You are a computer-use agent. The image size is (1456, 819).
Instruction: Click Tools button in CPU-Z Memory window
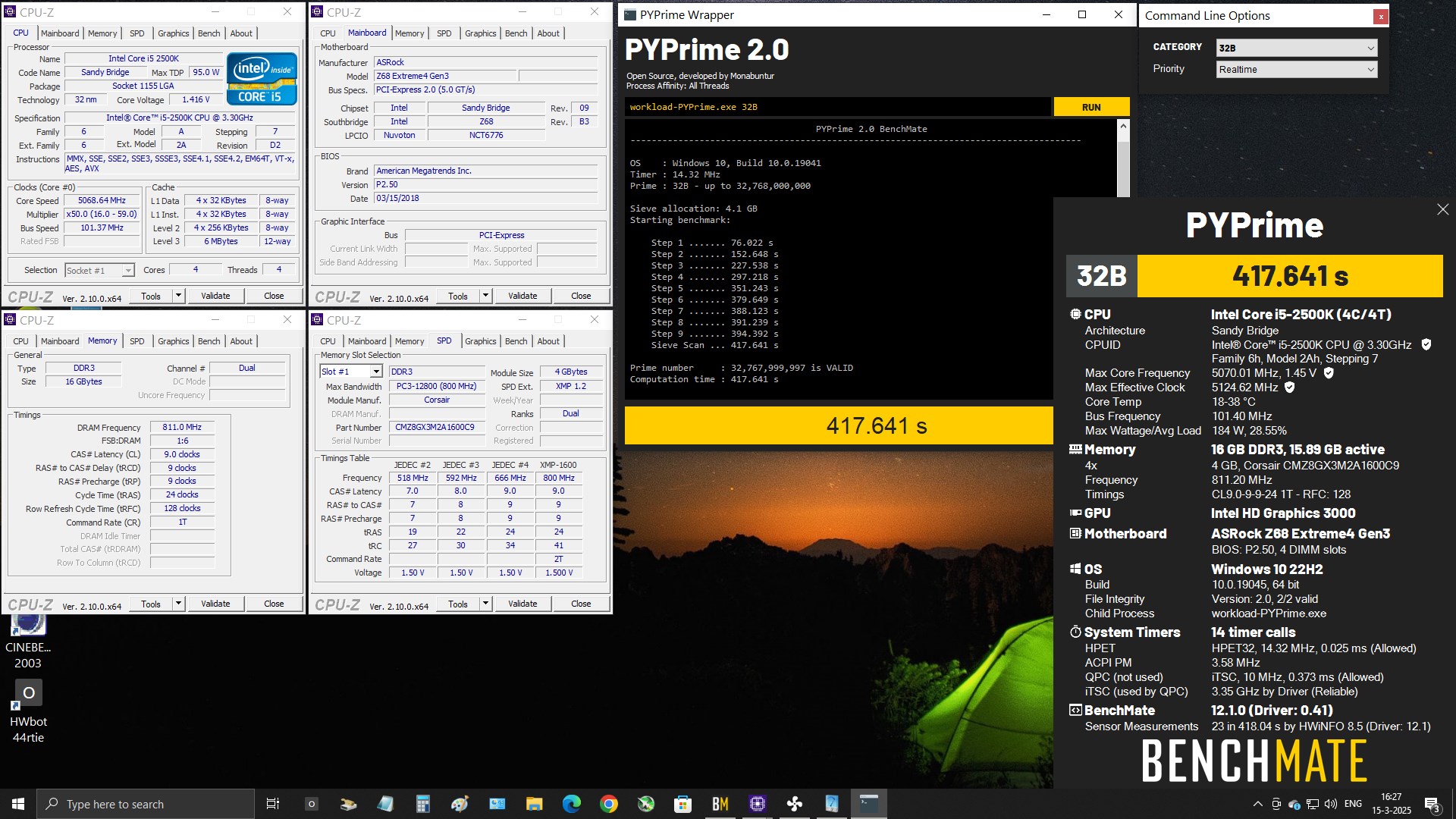151,604
